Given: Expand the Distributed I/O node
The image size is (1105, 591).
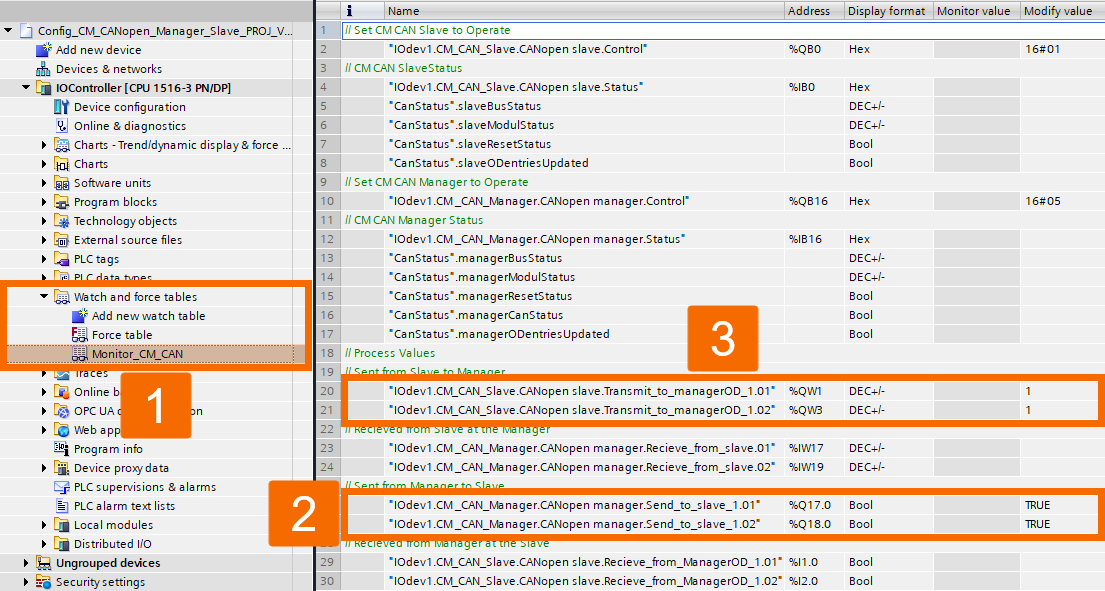Looking at the screenshot, I should pyautogui.click(x=44, y=544).
